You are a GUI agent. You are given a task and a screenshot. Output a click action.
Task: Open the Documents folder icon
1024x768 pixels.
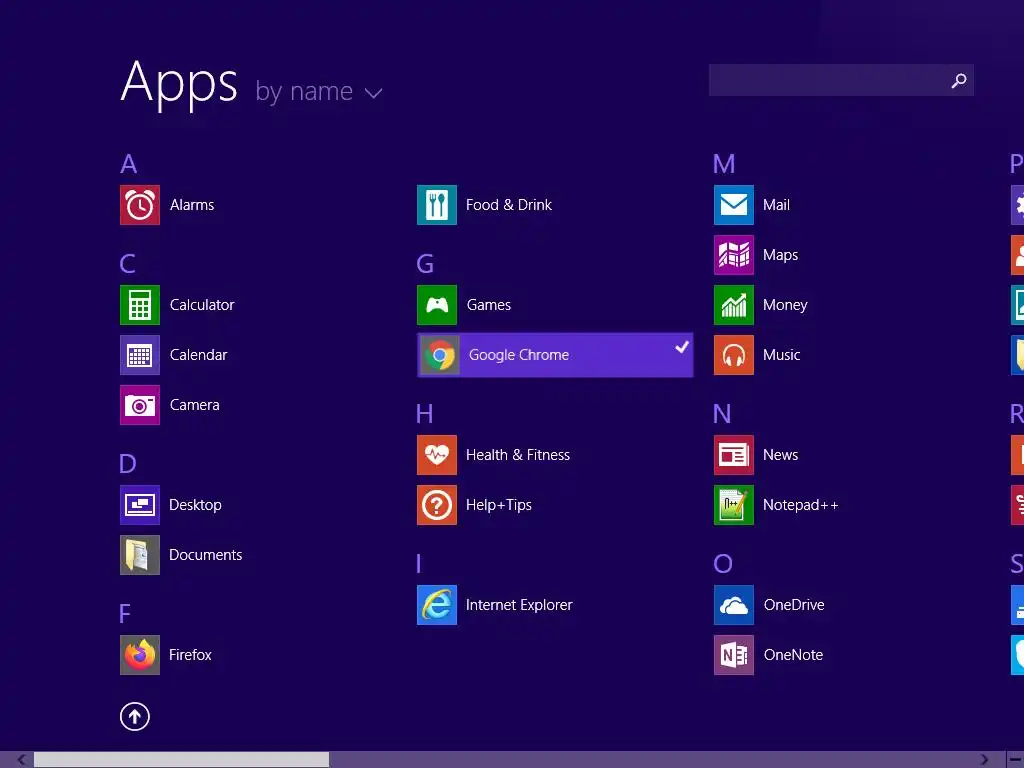click(x=140, y=555)
